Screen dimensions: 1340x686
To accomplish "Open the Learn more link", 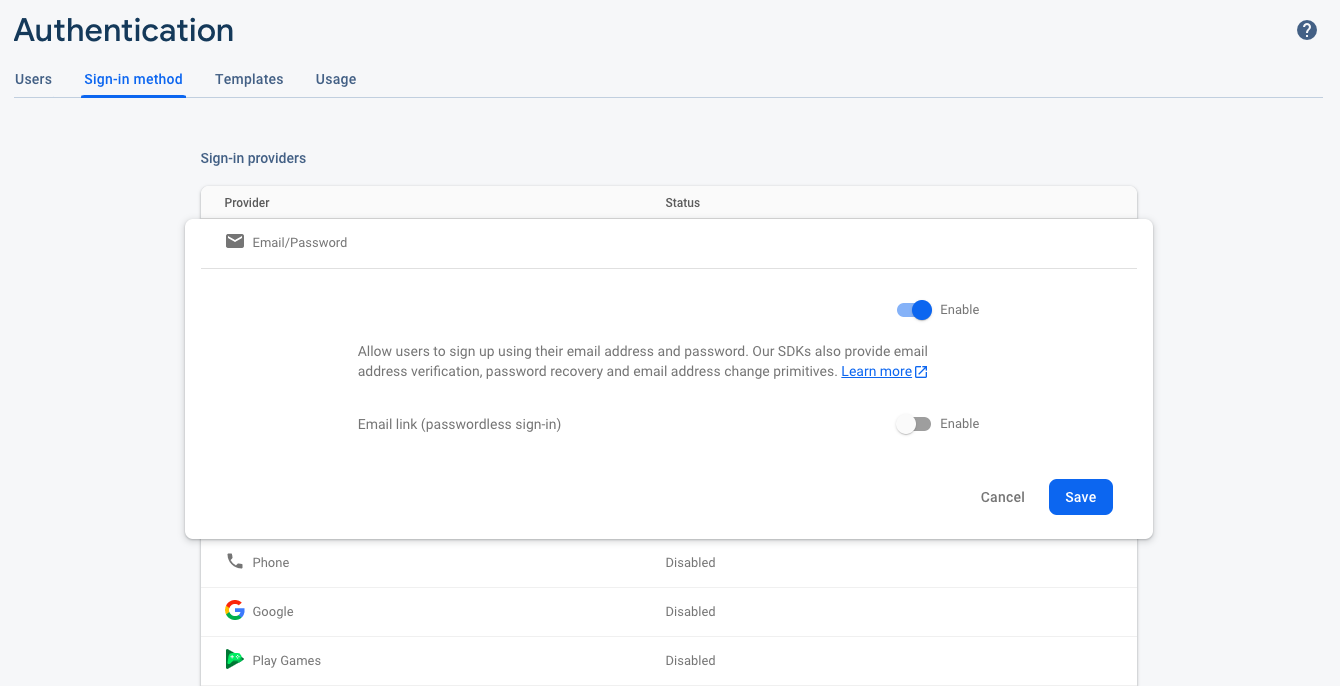I will click(x=876, y=372).
